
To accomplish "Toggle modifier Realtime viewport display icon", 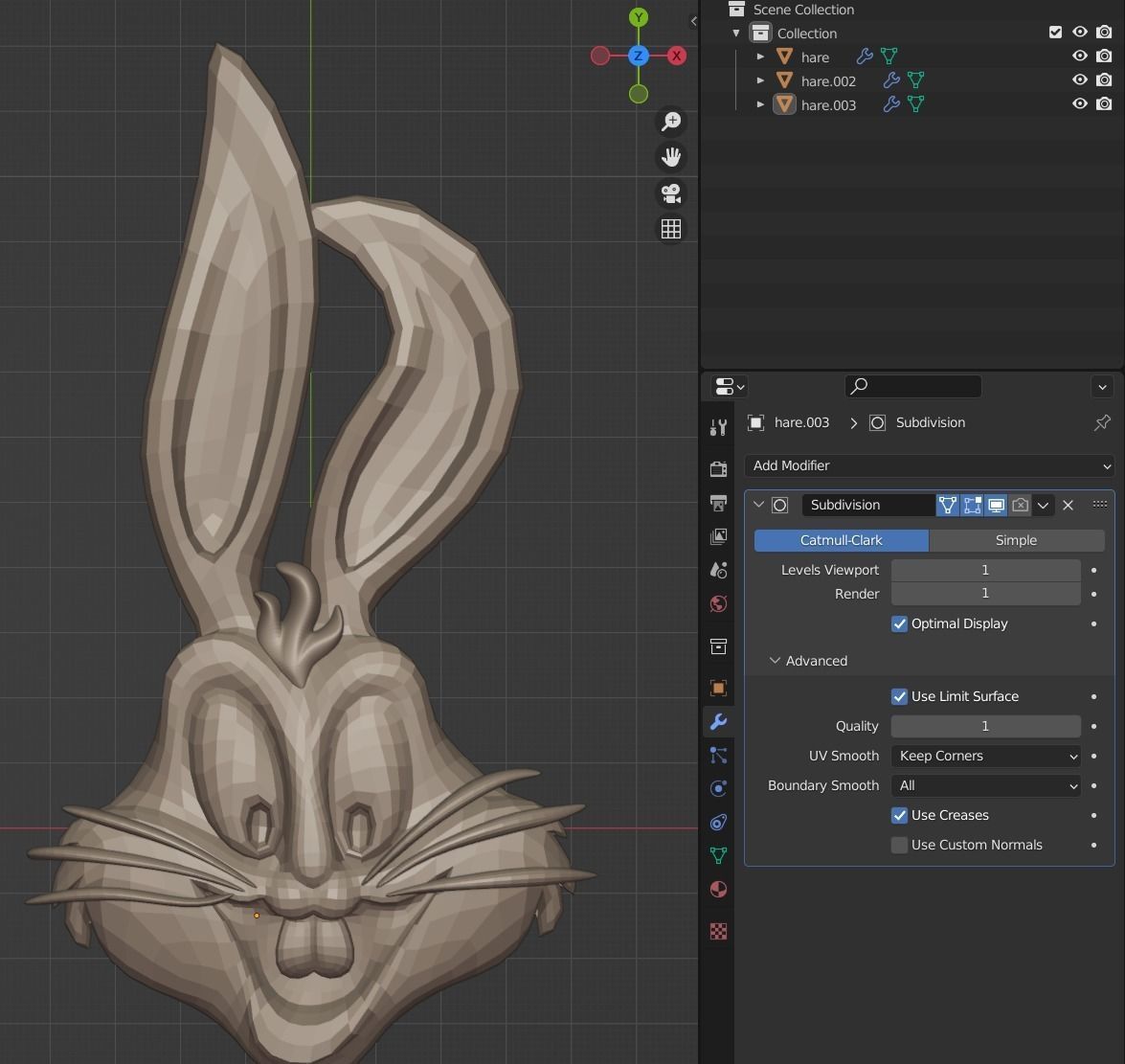I will (996, 505).
